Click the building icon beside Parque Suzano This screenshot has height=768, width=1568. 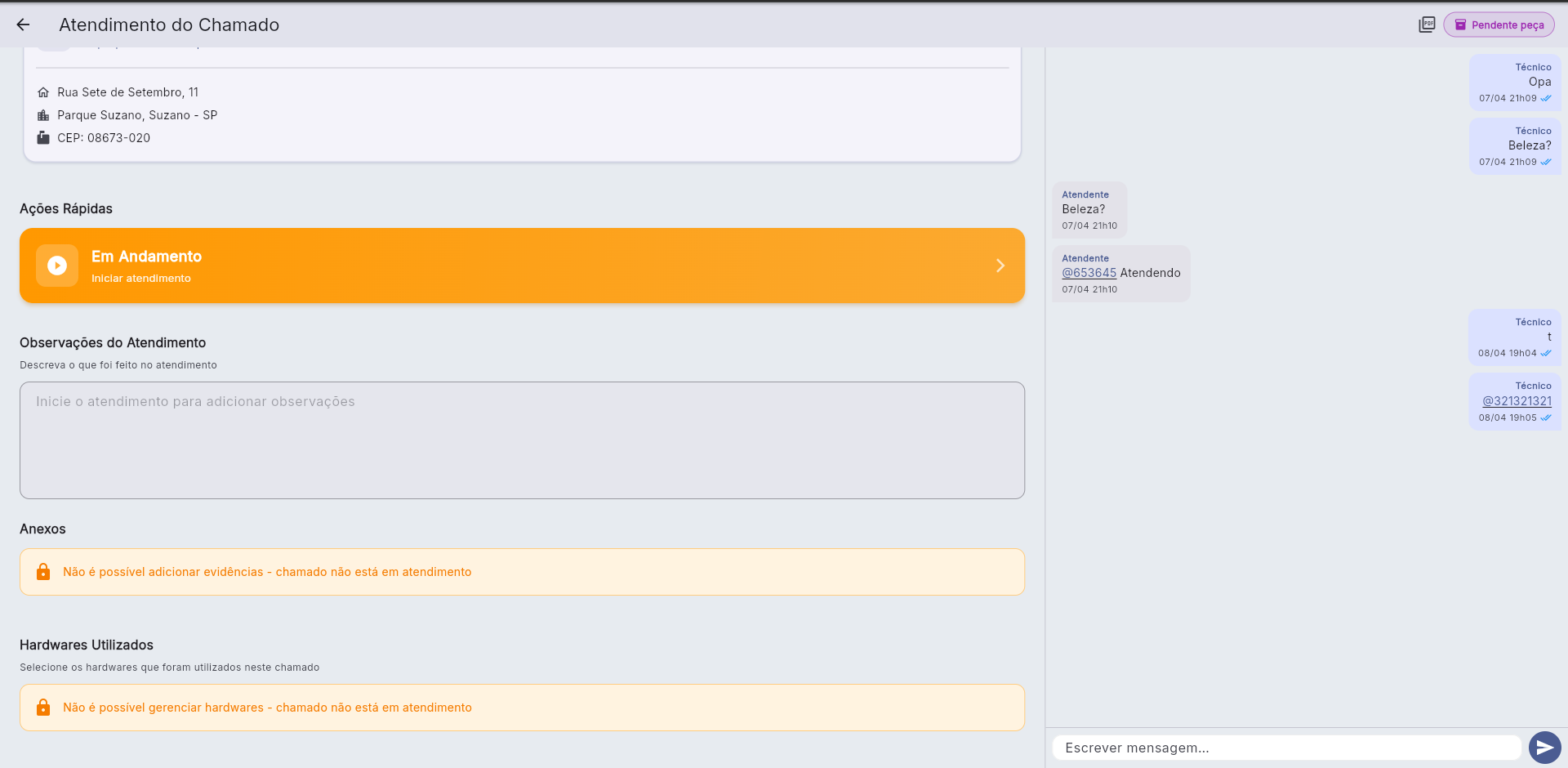tap(43, 115)
